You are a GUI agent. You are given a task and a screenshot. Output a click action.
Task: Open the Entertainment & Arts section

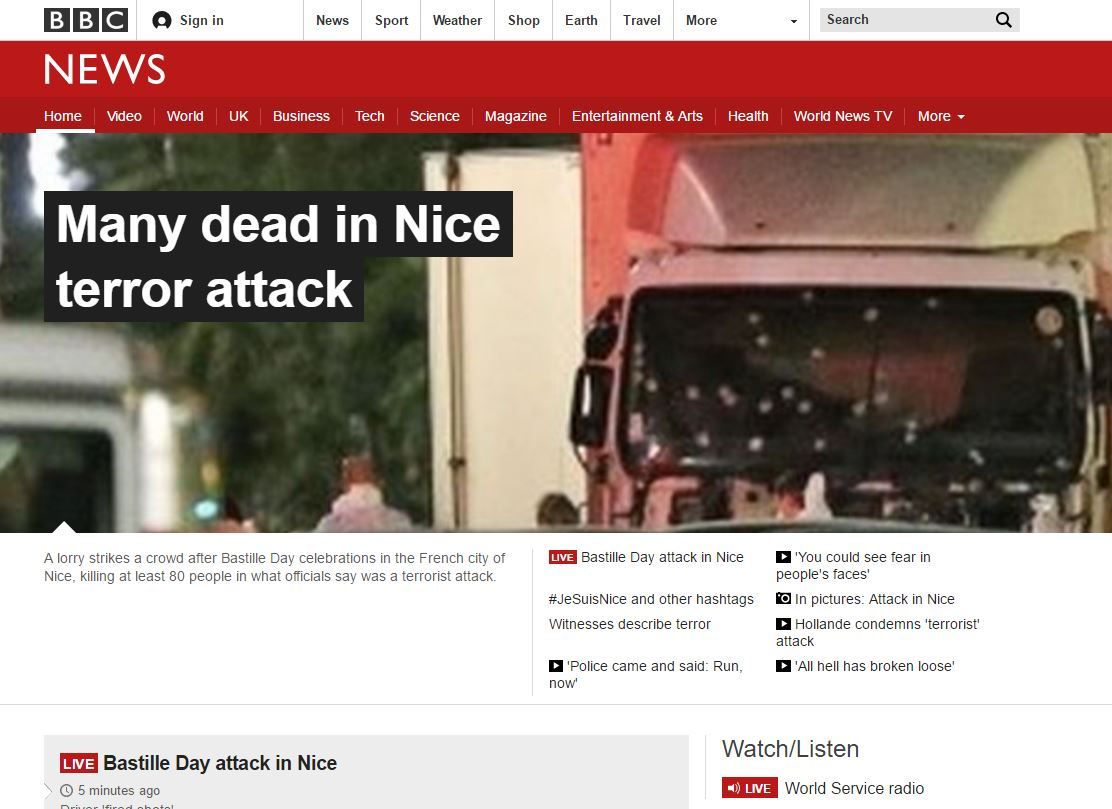pos(637,116)
